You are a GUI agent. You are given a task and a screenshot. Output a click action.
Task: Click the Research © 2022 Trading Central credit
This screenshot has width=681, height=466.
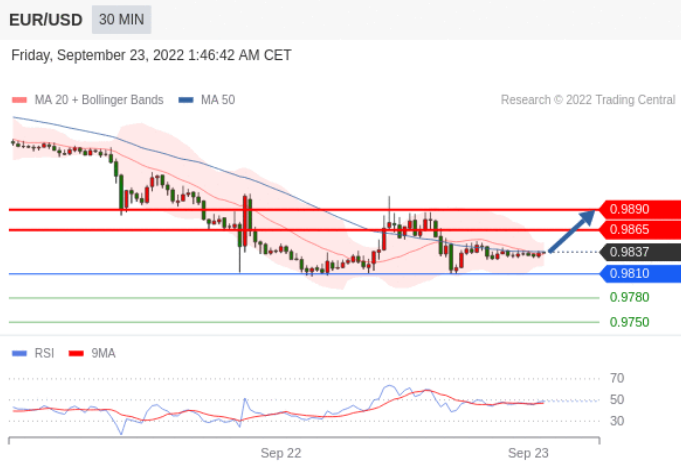coord(588,100)
